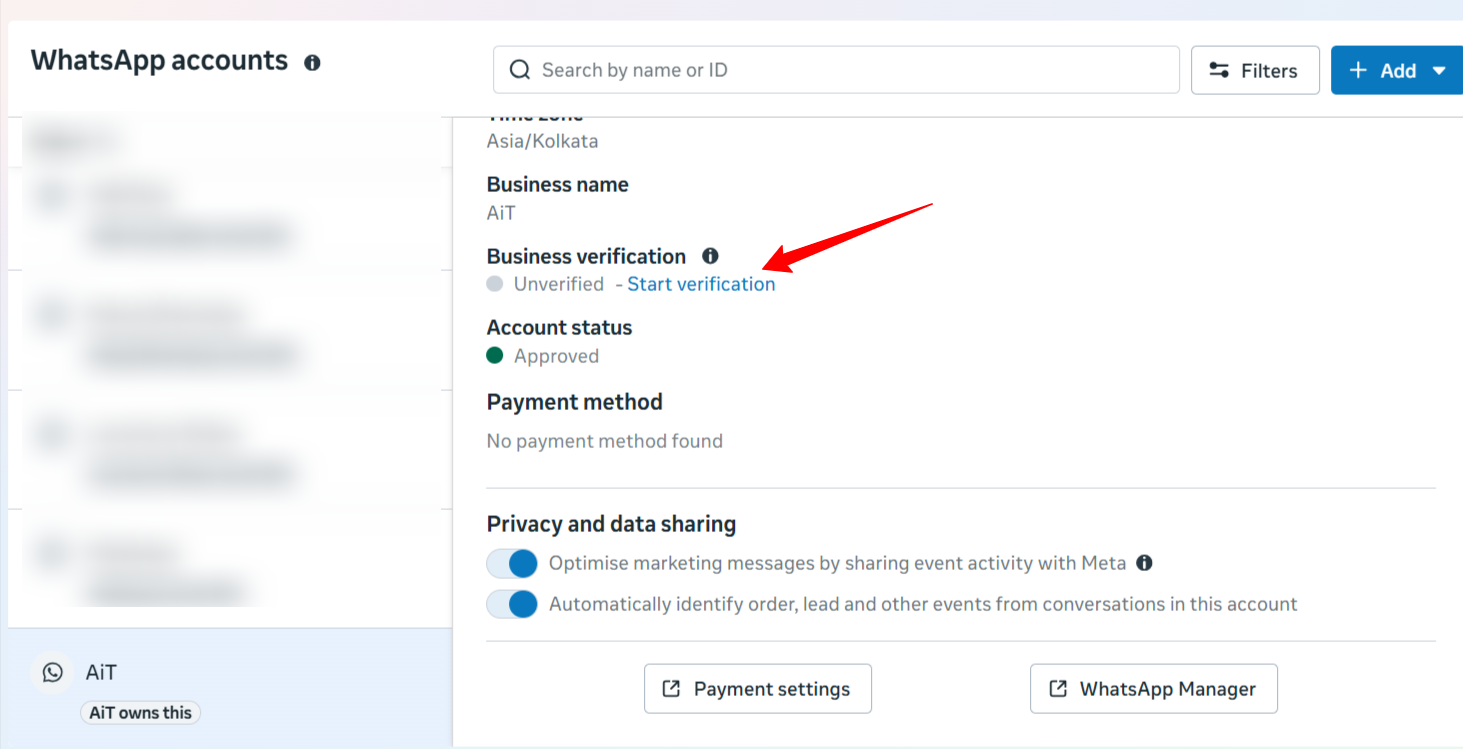Open the Business verification info tooltip icon
The width and height of the screenshot is (1463, 749).
pyautogui.click(x=710, y=256)
